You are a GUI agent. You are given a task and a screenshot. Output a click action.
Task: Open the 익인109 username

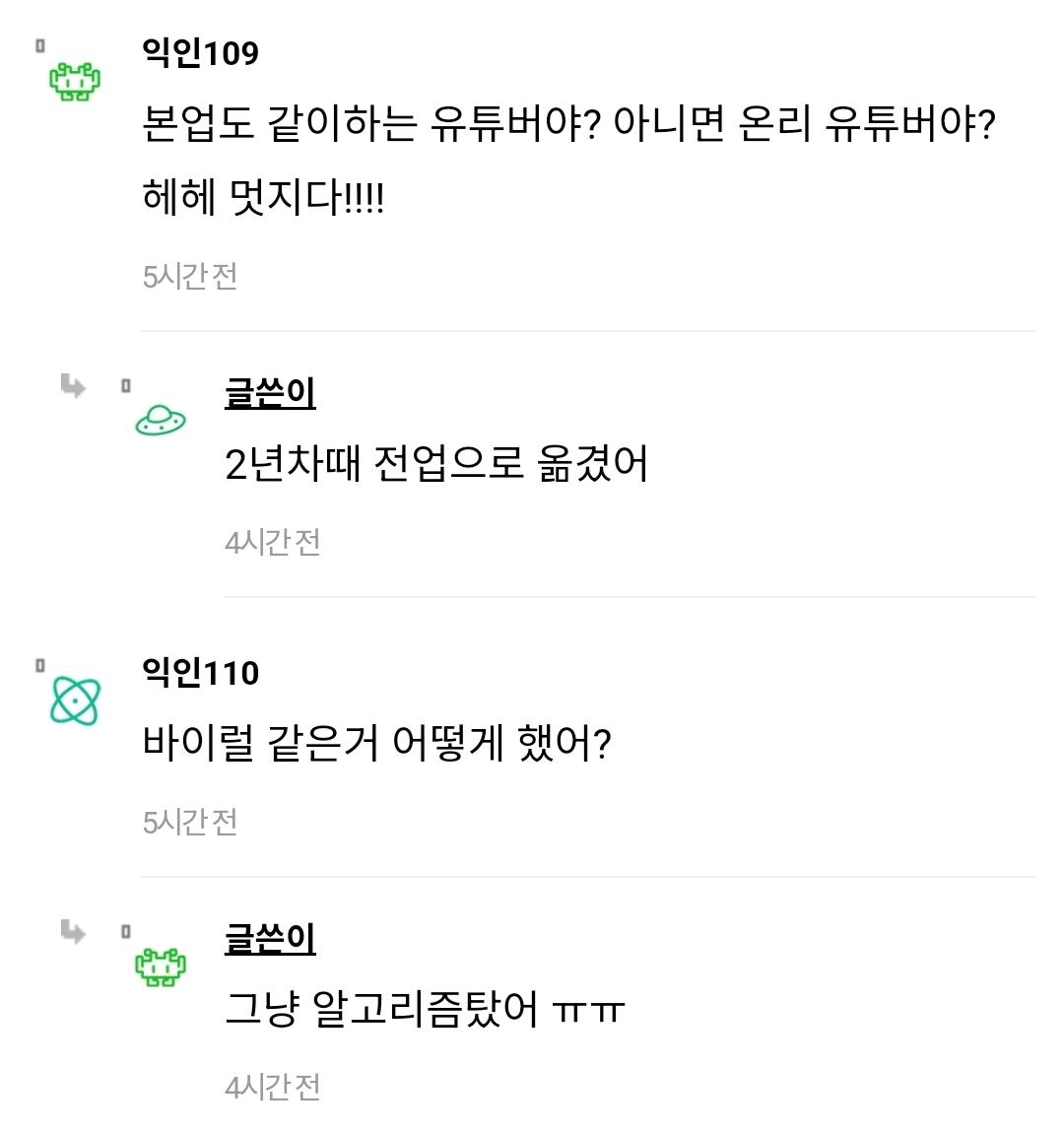click(x=200, y=52)
